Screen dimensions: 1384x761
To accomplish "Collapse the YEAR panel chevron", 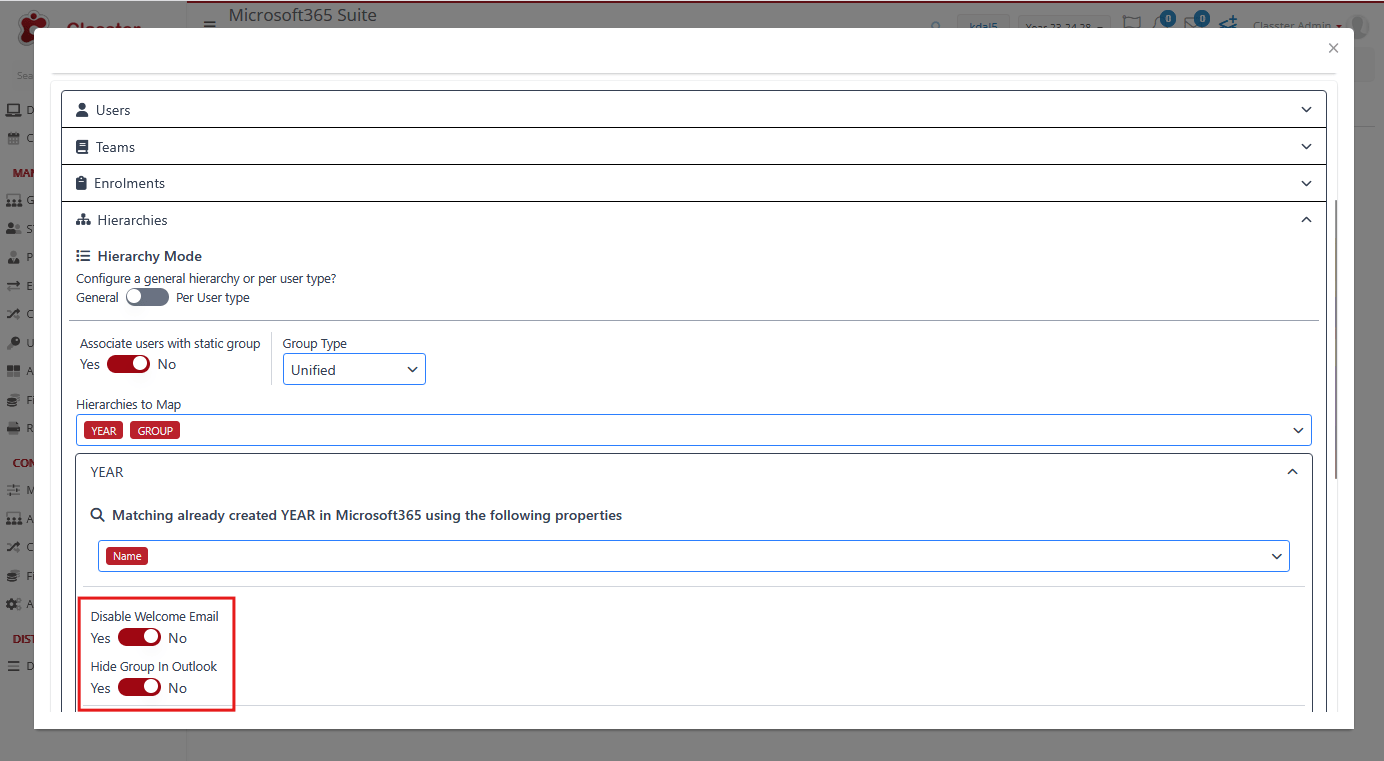I will click(x=1292, y=472).
